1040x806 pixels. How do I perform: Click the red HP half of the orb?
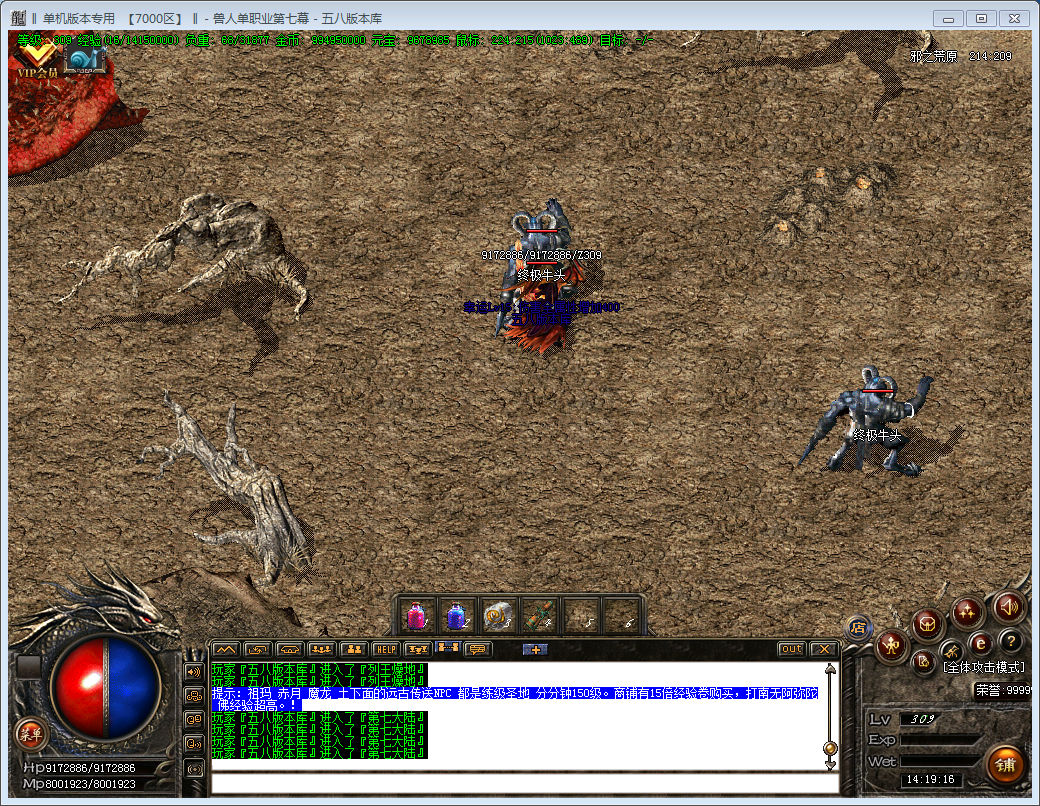coord(77,688)
